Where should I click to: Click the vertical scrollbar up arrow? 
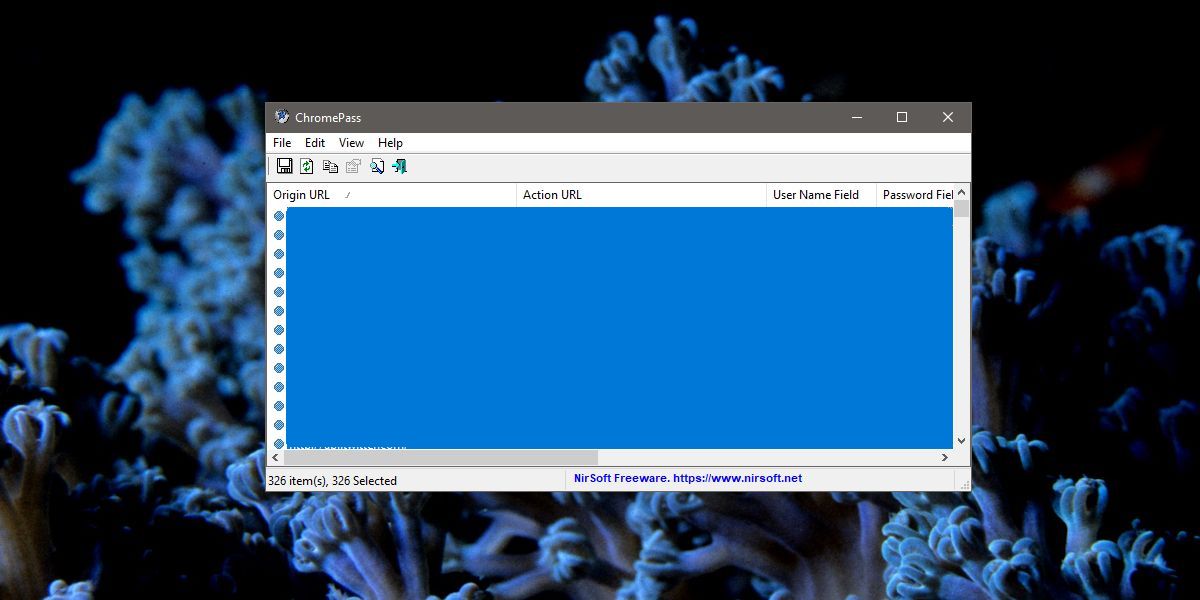tap(961, 192)
